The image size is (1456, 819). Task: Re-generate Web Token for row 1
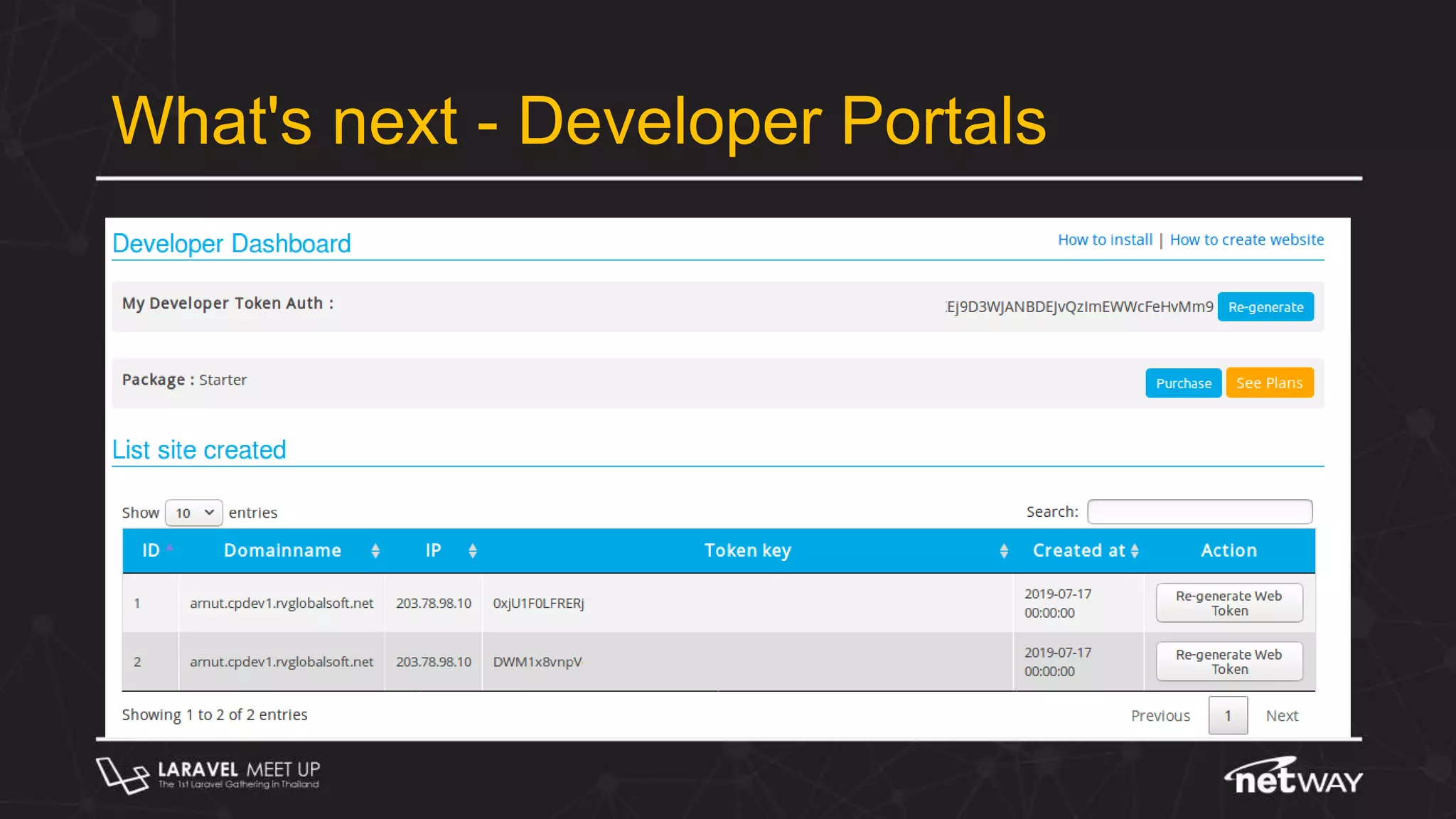[1229, 603]
